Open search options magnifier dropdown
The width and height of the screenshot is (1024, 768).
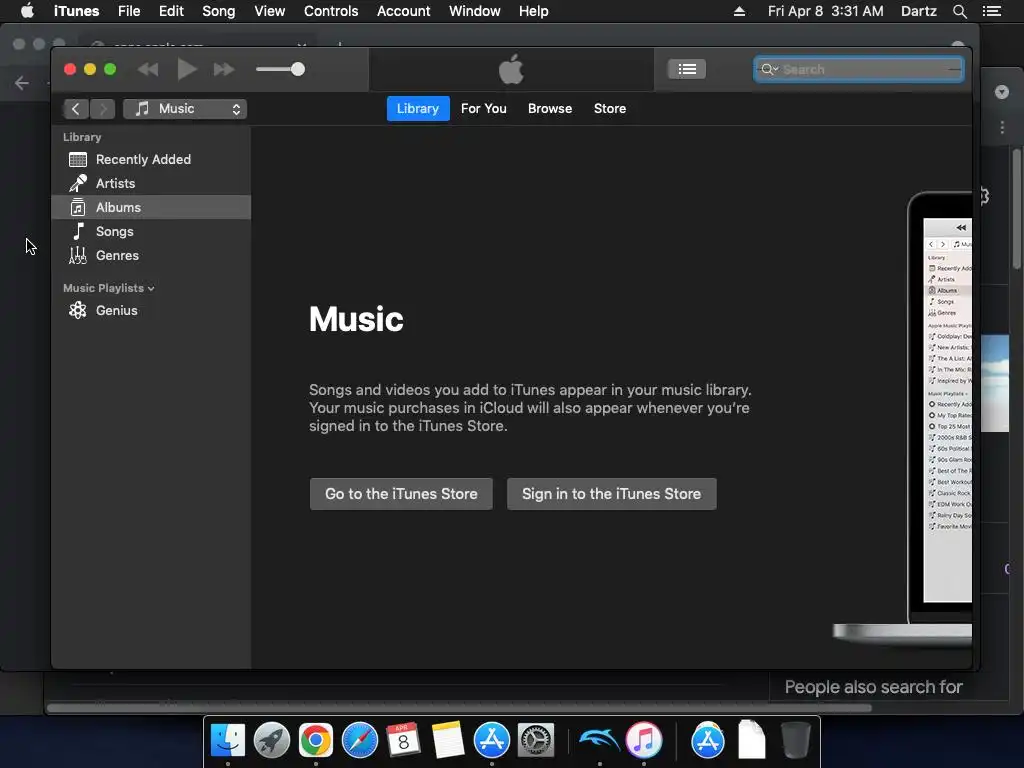(x=769, y=69)
